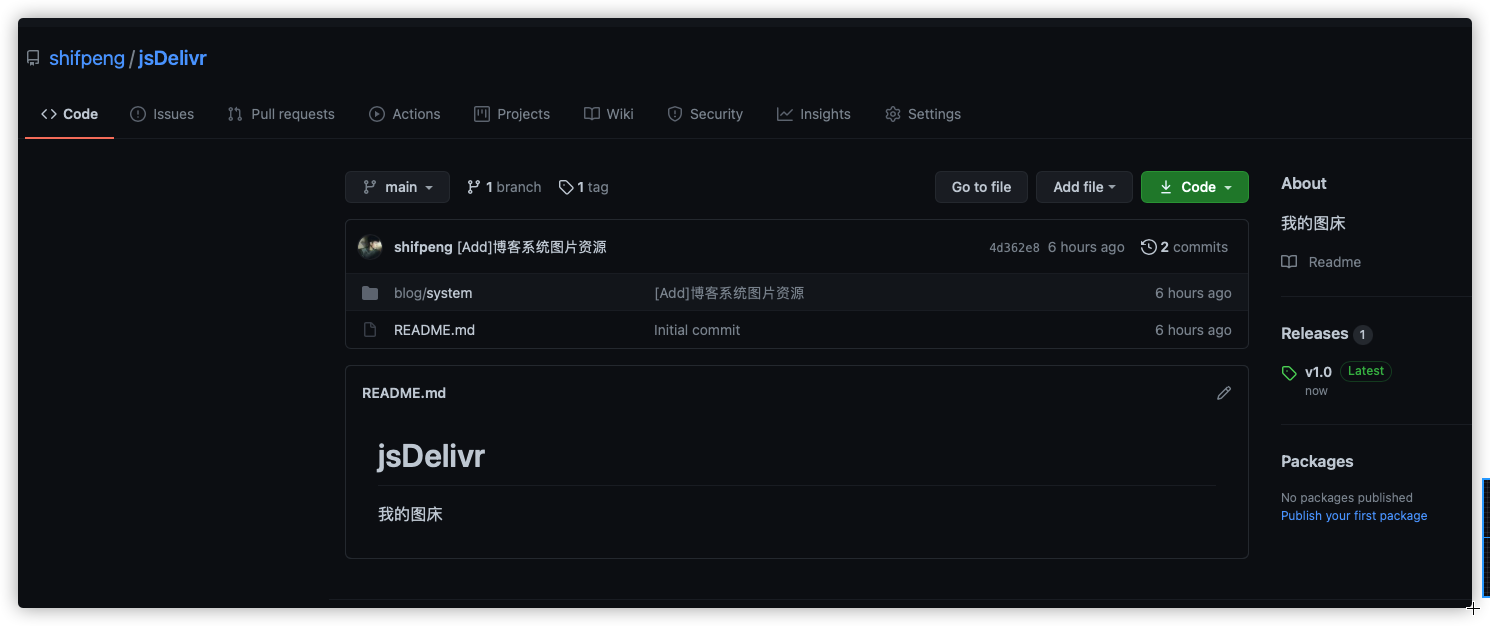Viewport: 1490px width, 626px height.
Task: Open the Initial commit message link
Action: pyautogui.click(x=697, y=330)
